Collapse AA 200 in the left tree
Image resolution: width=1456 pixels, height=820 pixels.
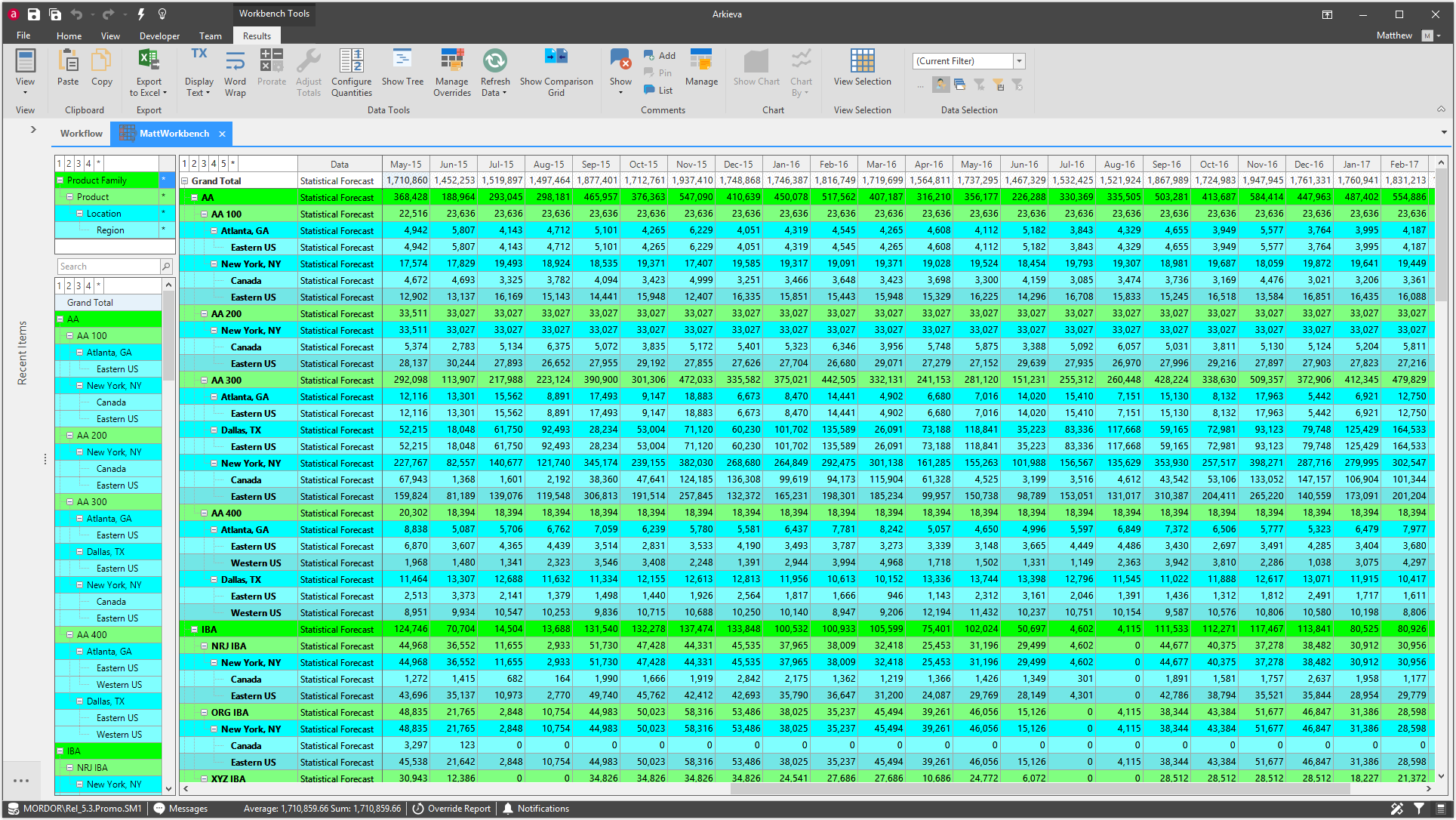click(x=69, y=435)
